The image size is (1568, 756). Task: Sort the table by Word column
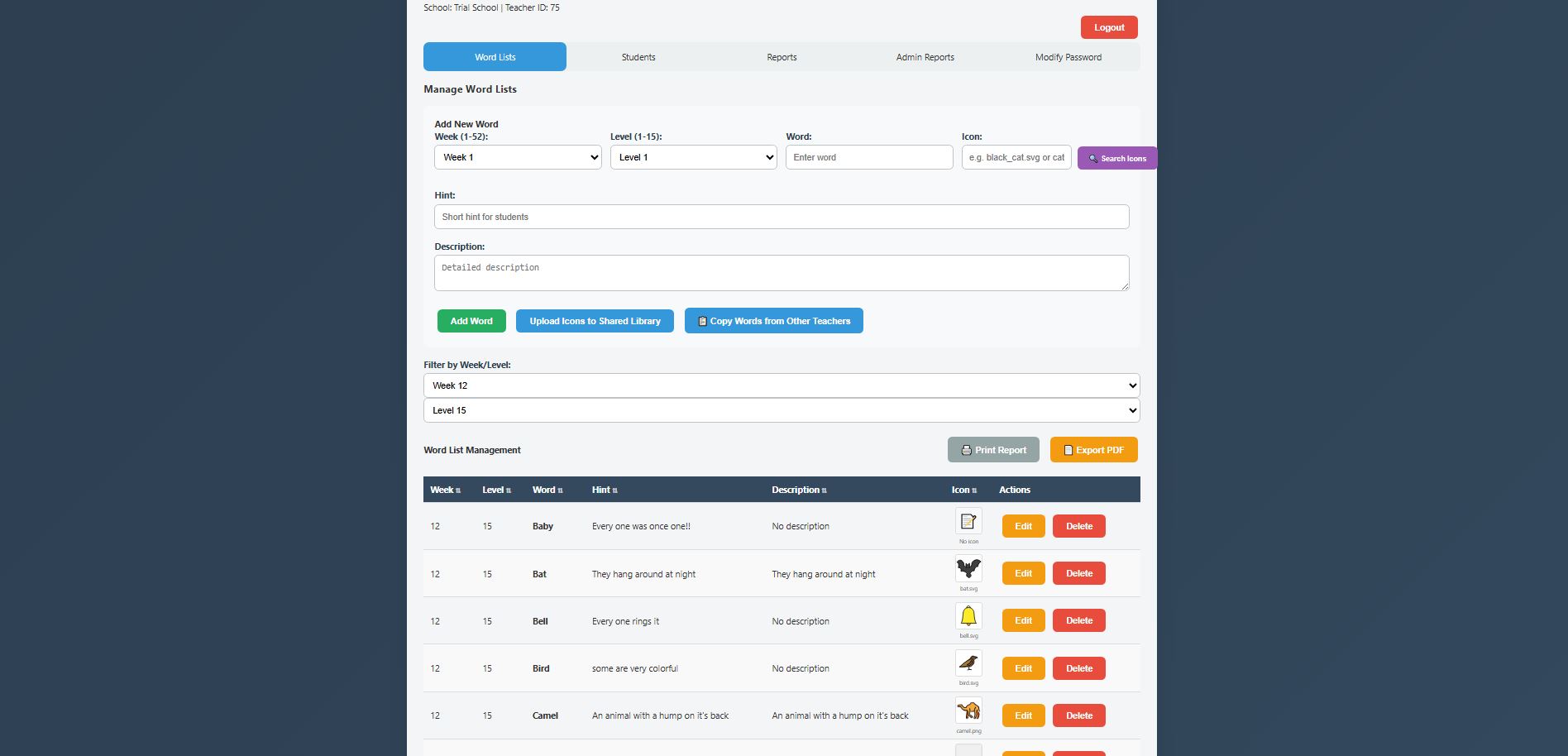coord(547,490)
